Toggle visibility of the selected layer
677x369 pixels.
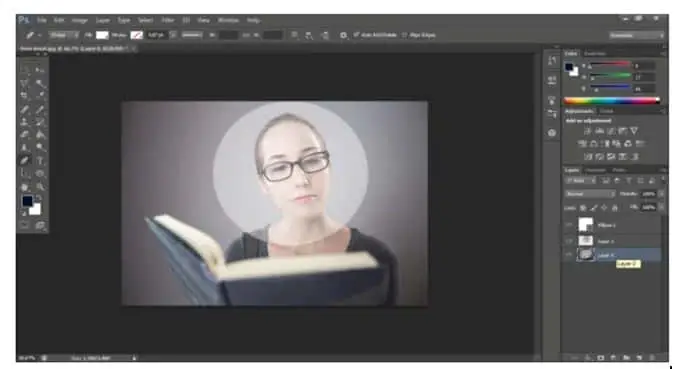click(569, 255)
